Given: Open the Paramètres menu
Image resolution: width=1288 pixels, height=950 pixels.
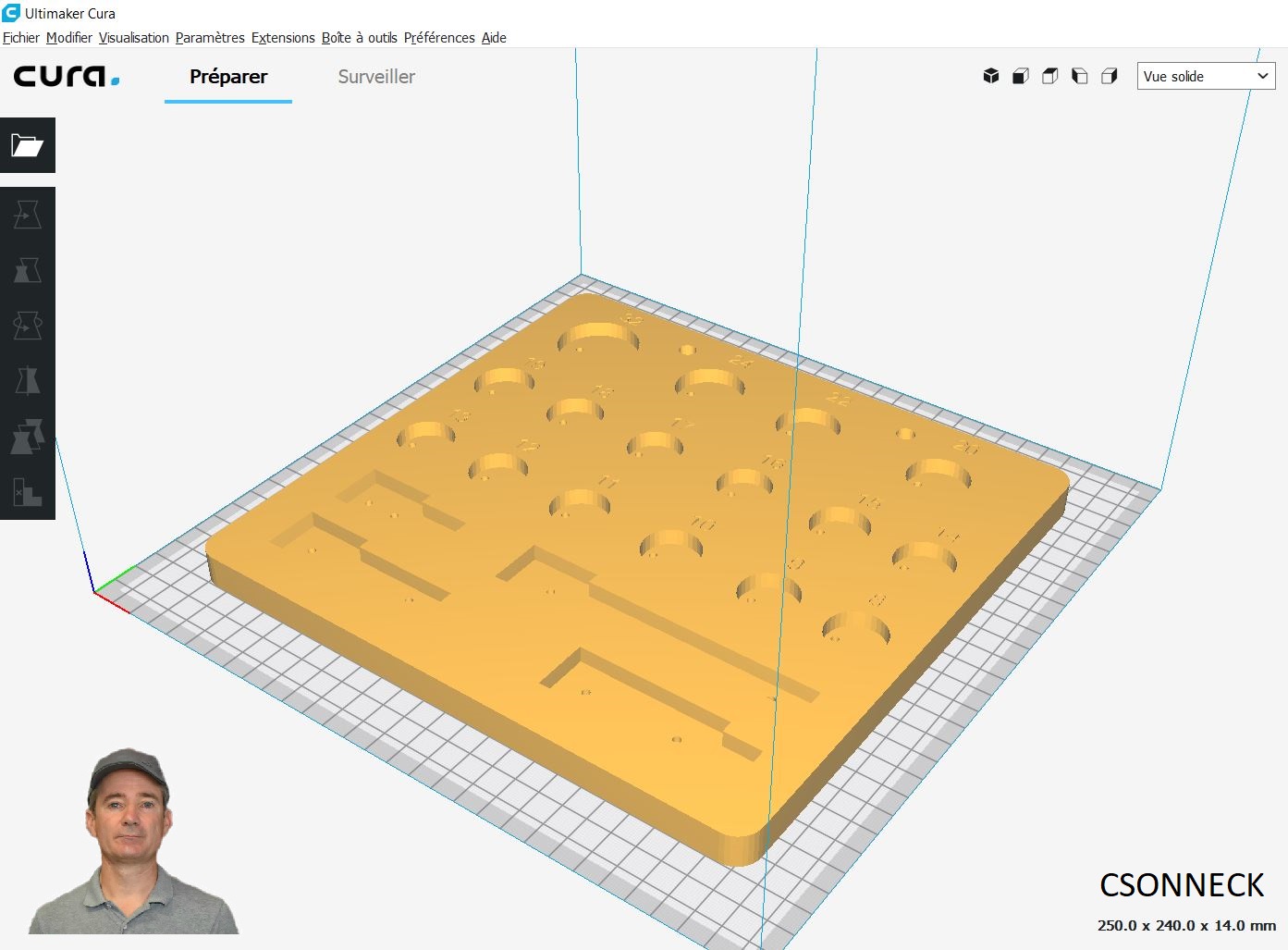Looking at the screenshot, I should pyautogui.click(x=210, y=38).
